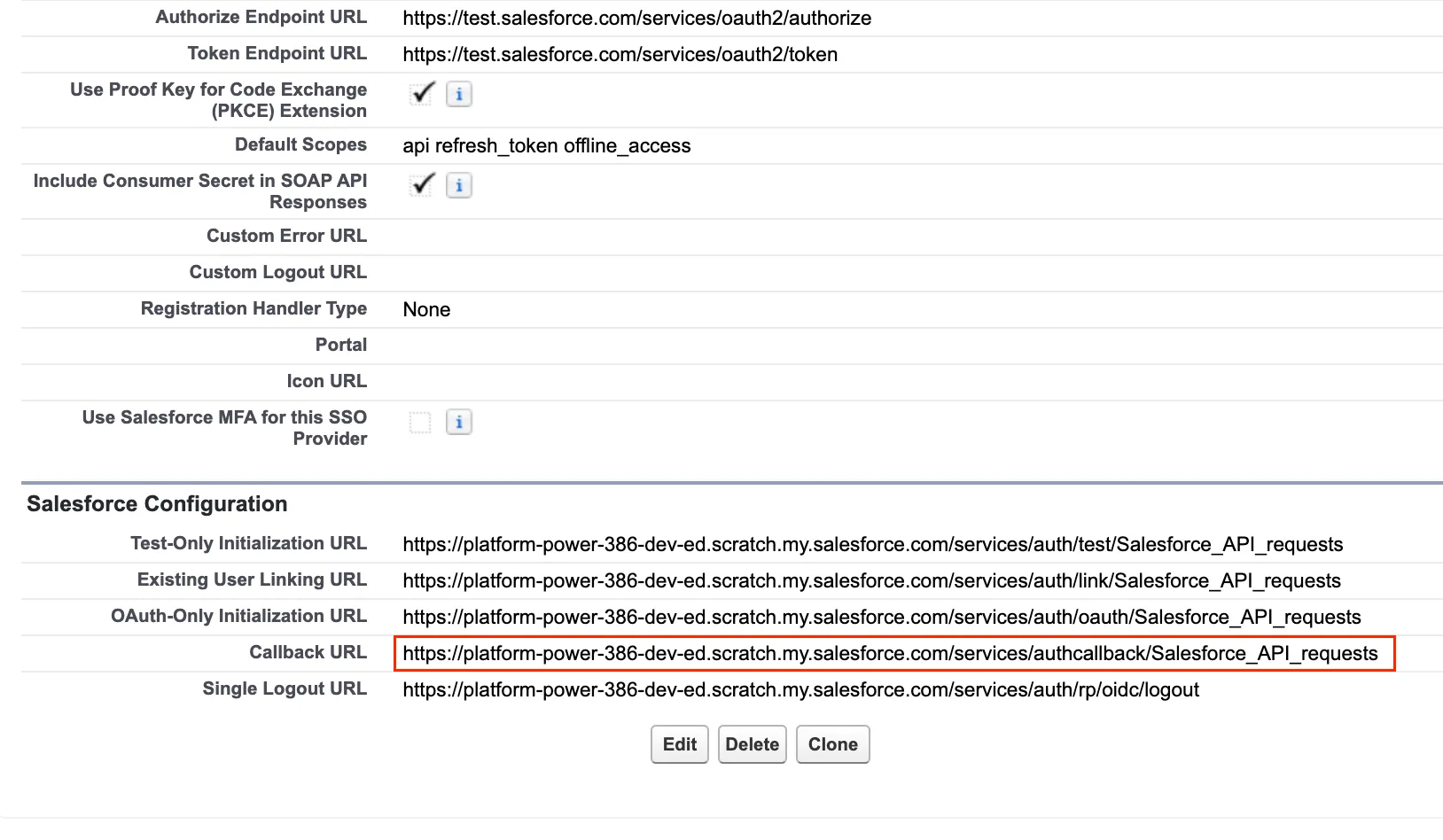Screen dimensions: 1443x840
Task: Select the Existing User Linking URL text
Action: pyautogui.click(x=871, y=581)
